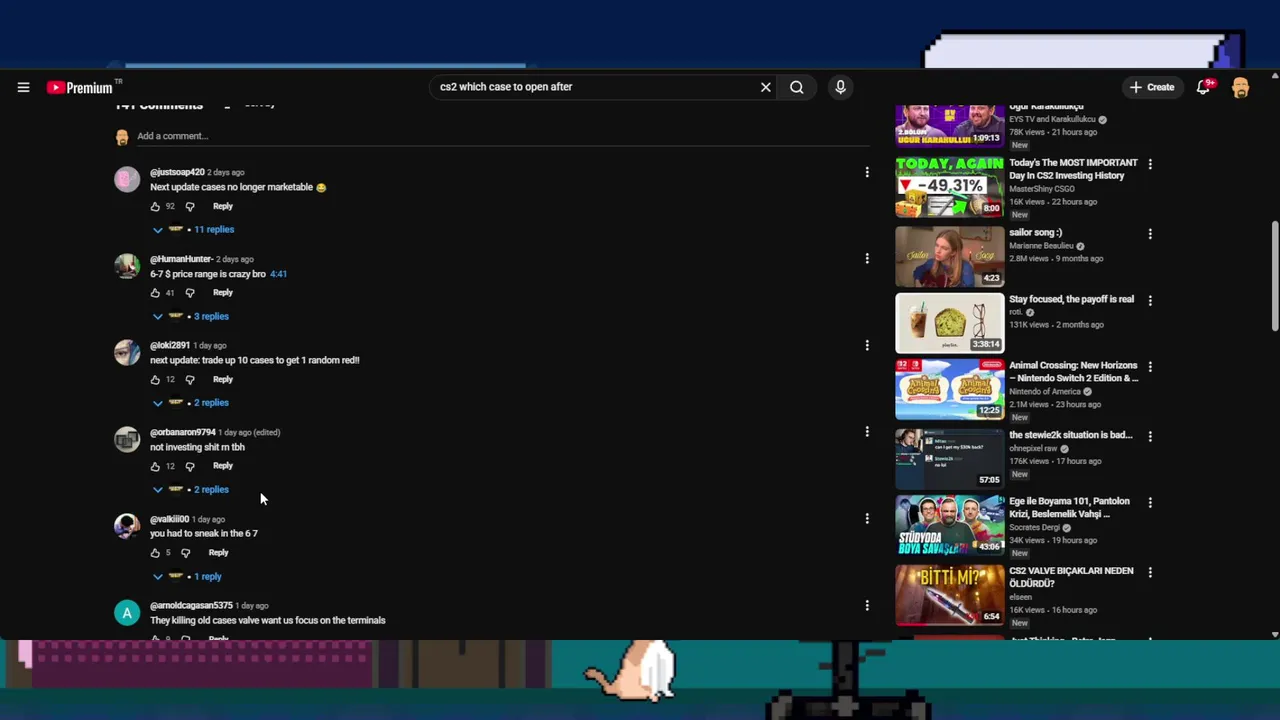Like the comment by @justsoap420
The height and width of the screenshot is (720, 1280).
click(155, 207)
